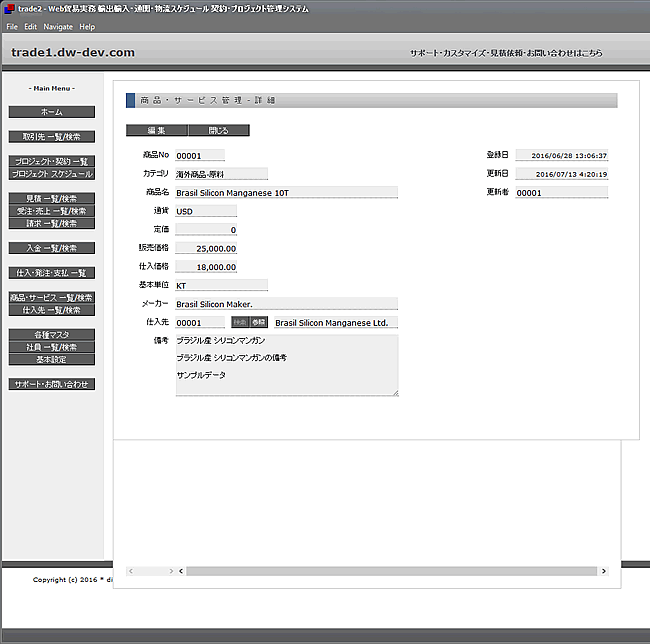The width and height of the screenshot is (650, 644).
Task: Click the 基本単位 field KT
Action: click(221, 285)
